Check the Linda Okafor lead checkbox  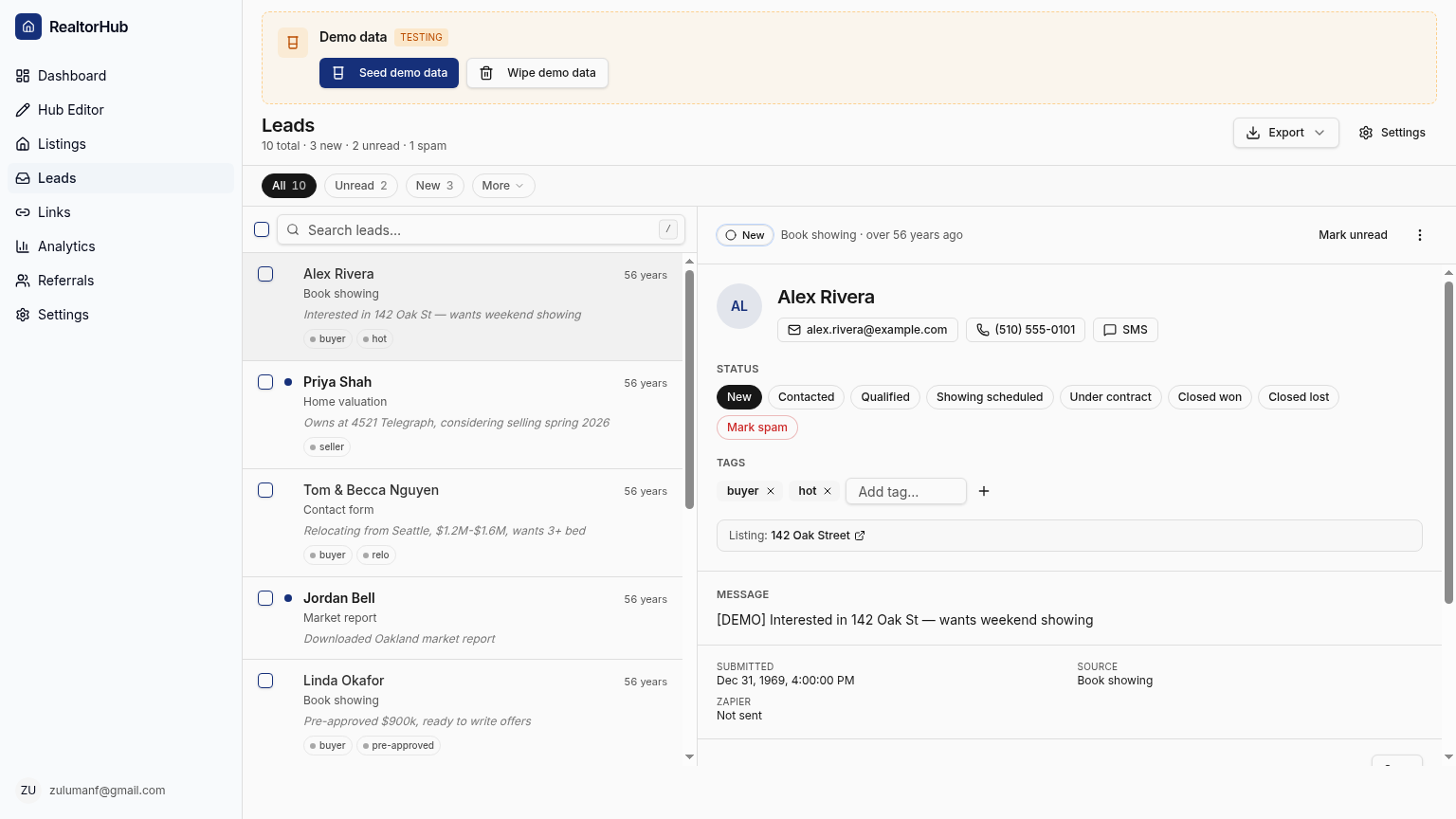point(265,681)
